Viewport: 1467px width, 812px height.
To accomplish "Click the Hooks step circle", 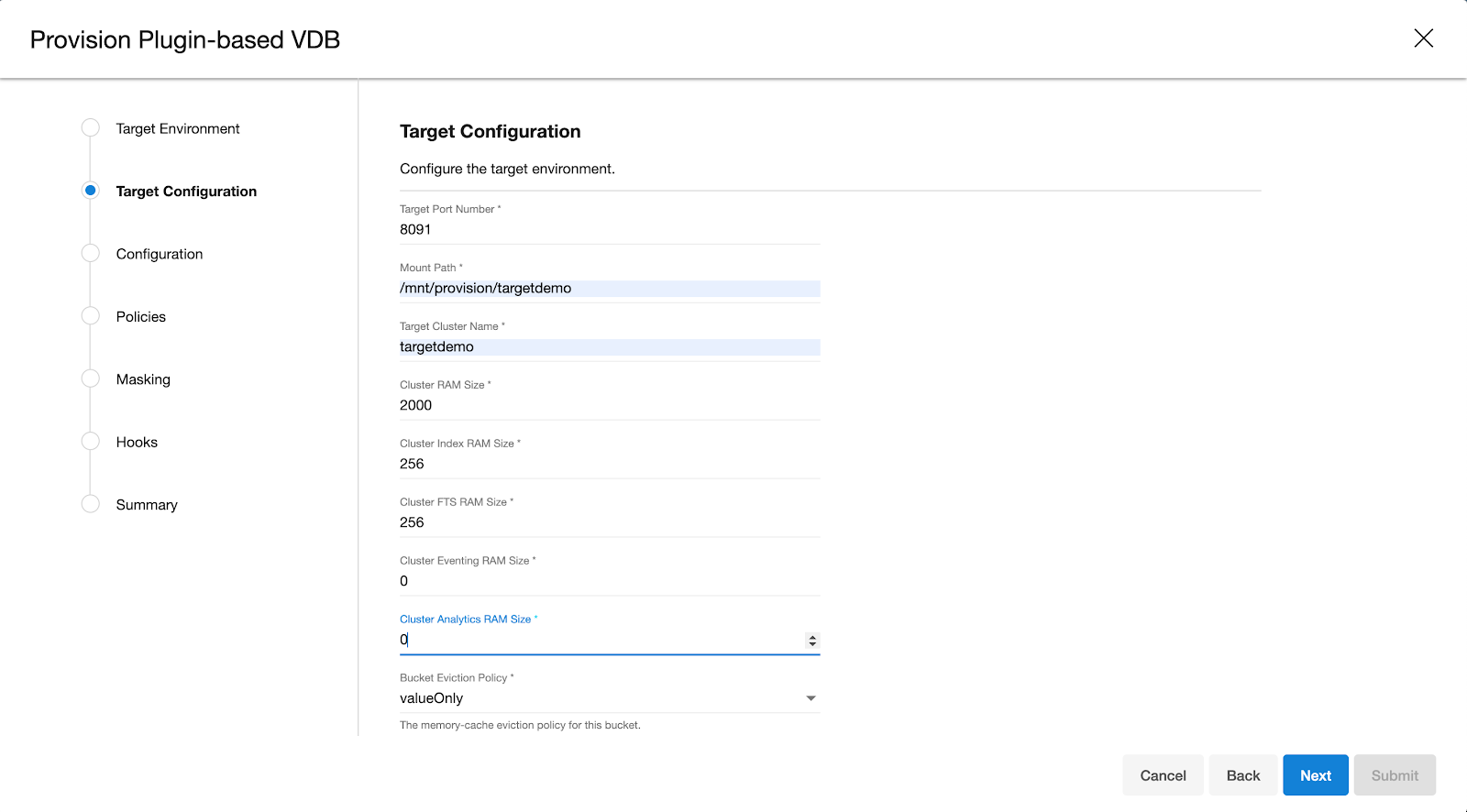I will click(90, 442).
